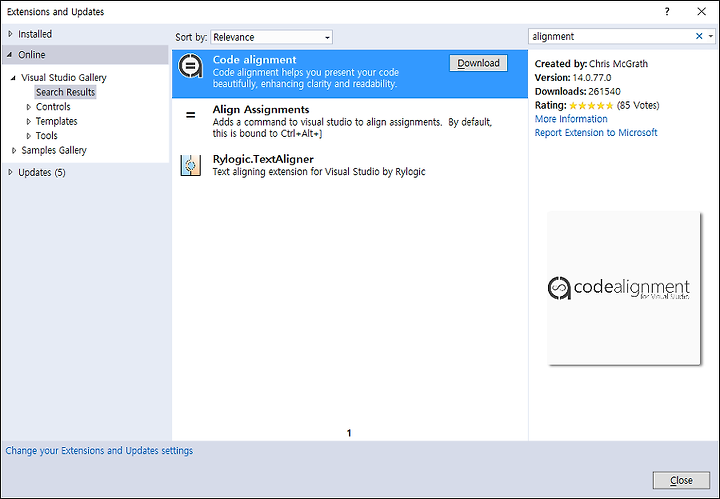Click the Rylogic.TextAligner extension icon
The height and width of the screenshot is (499, 720).
coord(190,165)
